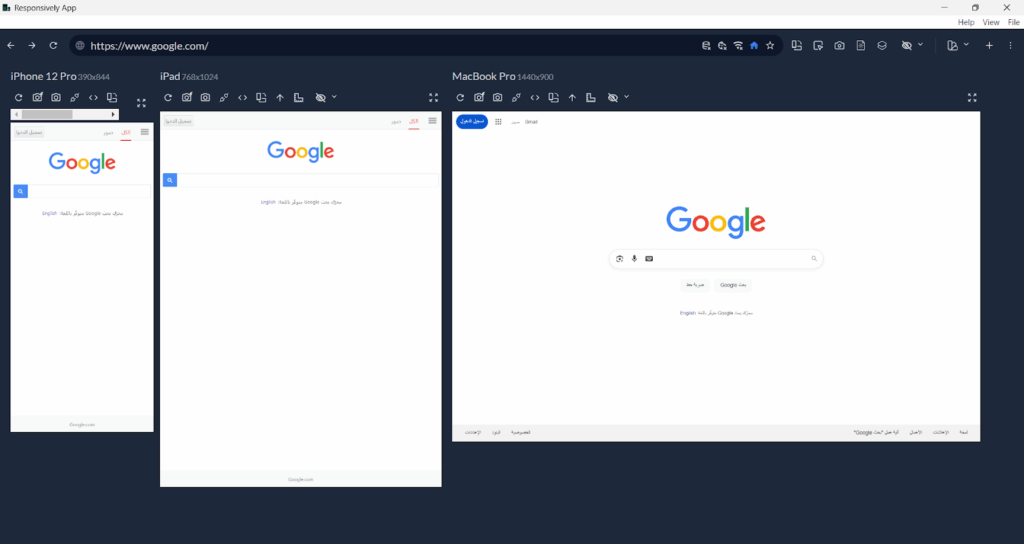
Task: Refresh the iPhone 12 Pro preview
Action: tap(18, 97)
